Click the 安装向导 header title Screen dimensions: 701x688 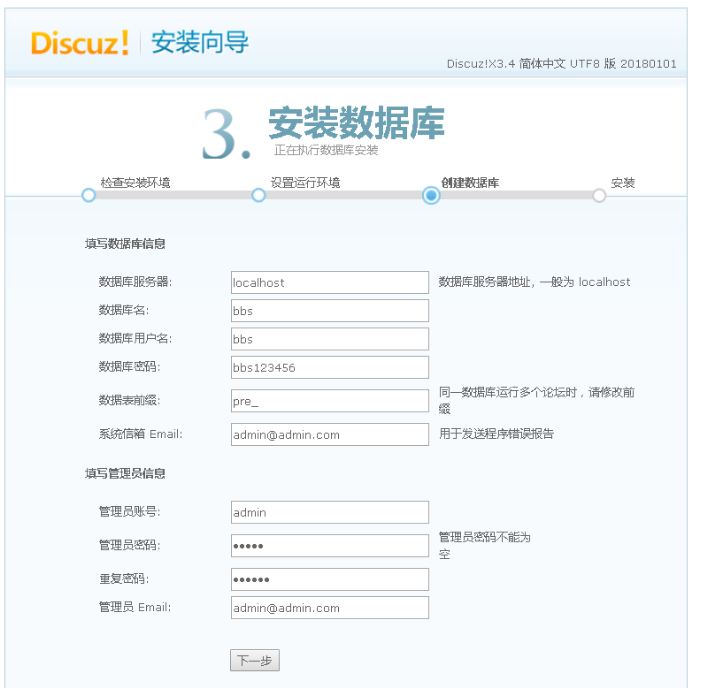tap(200, 42)
